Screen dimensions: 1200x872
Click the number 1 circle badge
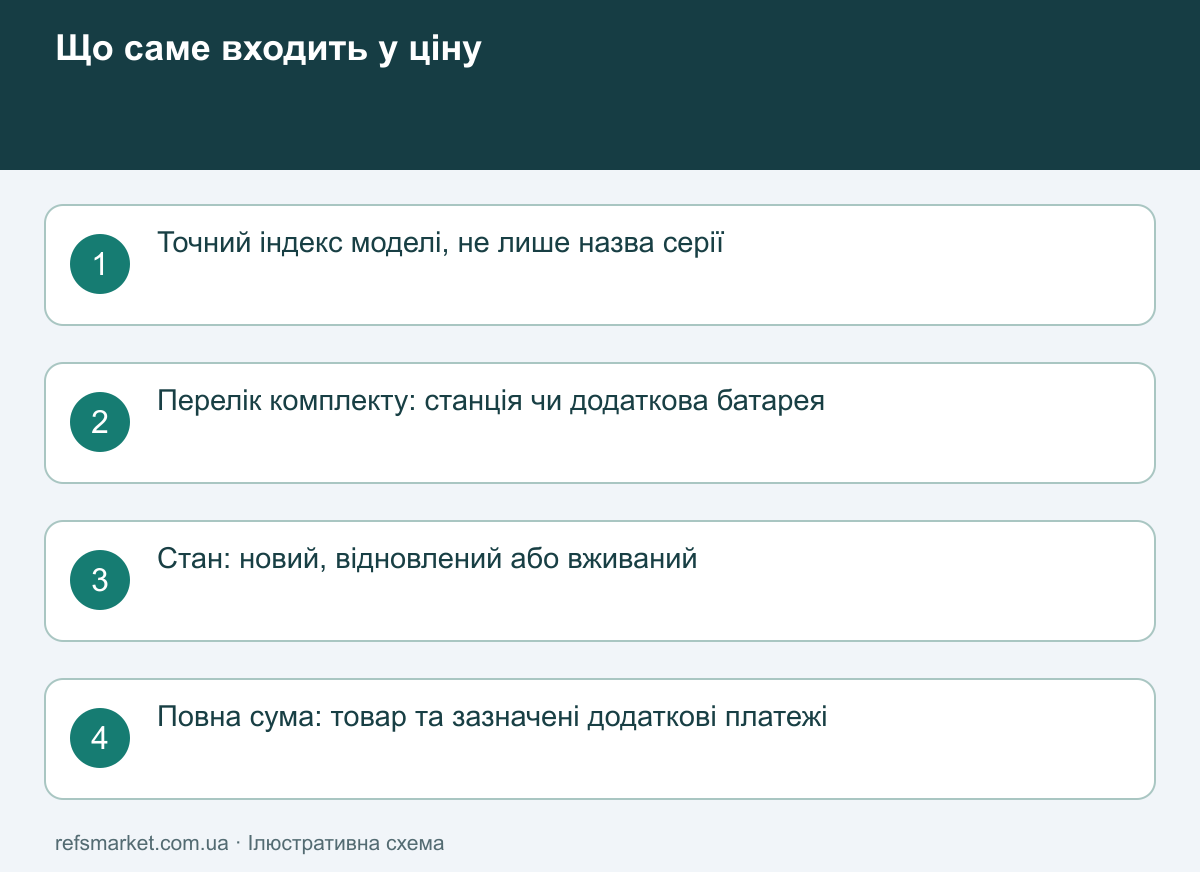click(x=100, y=264)
